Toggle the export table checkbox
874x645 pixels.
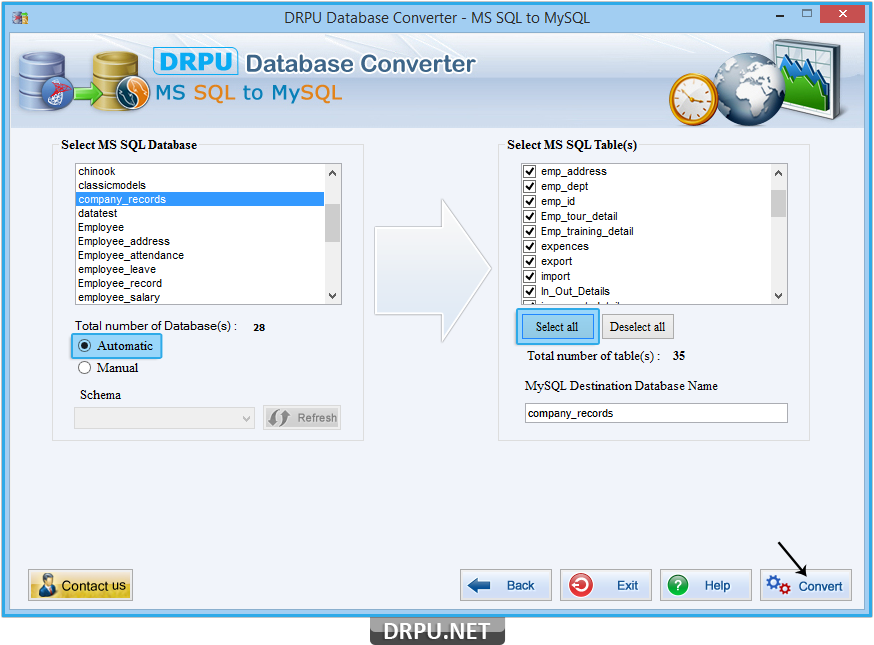point(530,261)
